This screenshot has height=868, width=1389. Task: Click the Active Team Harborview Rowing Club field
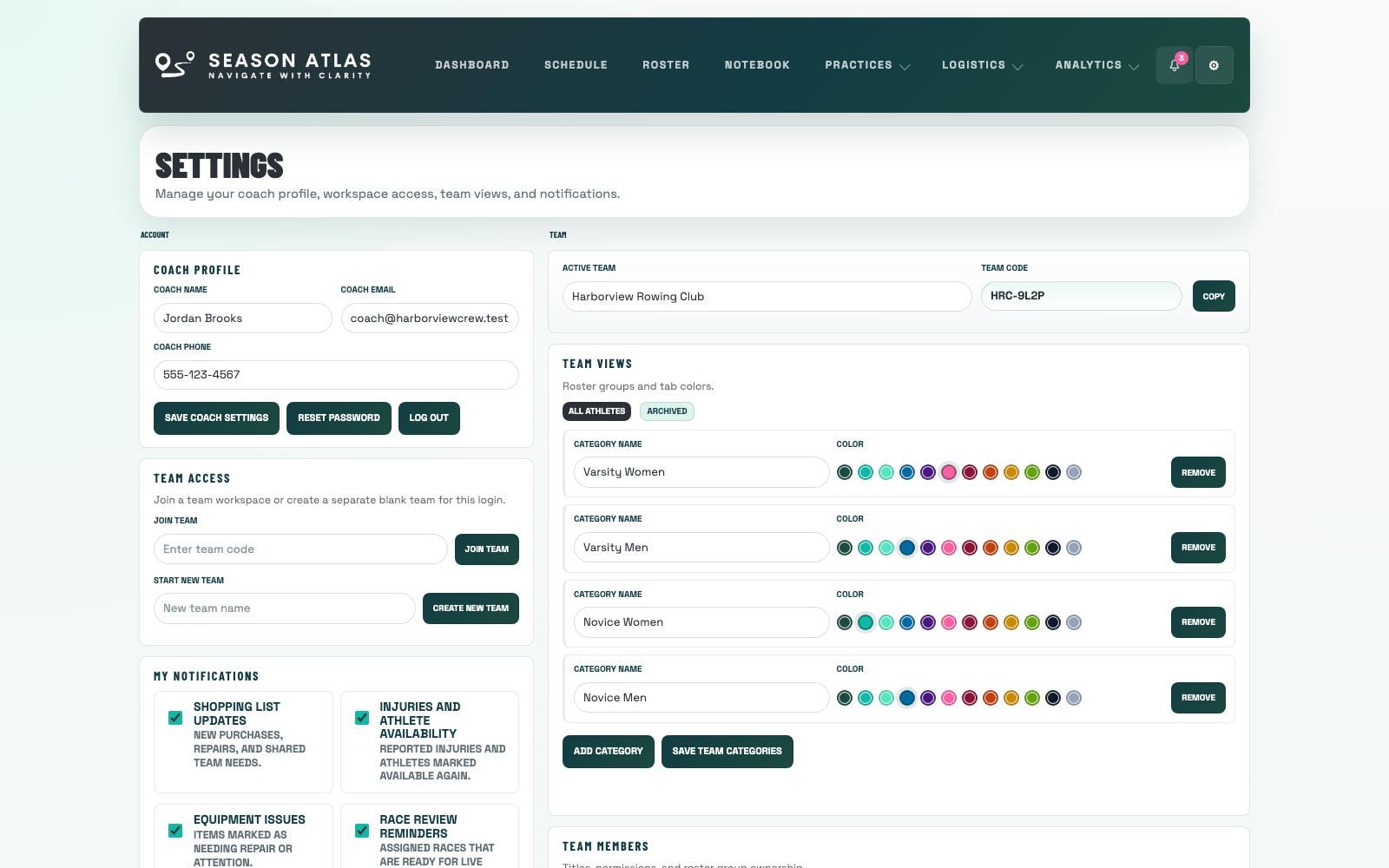[767, 296]
